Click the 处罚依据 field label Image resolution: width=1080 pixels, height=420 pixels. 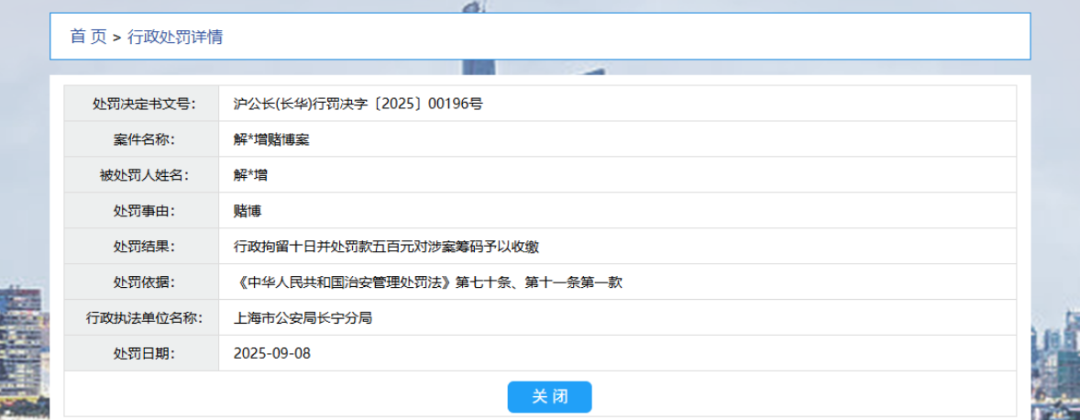142,282
